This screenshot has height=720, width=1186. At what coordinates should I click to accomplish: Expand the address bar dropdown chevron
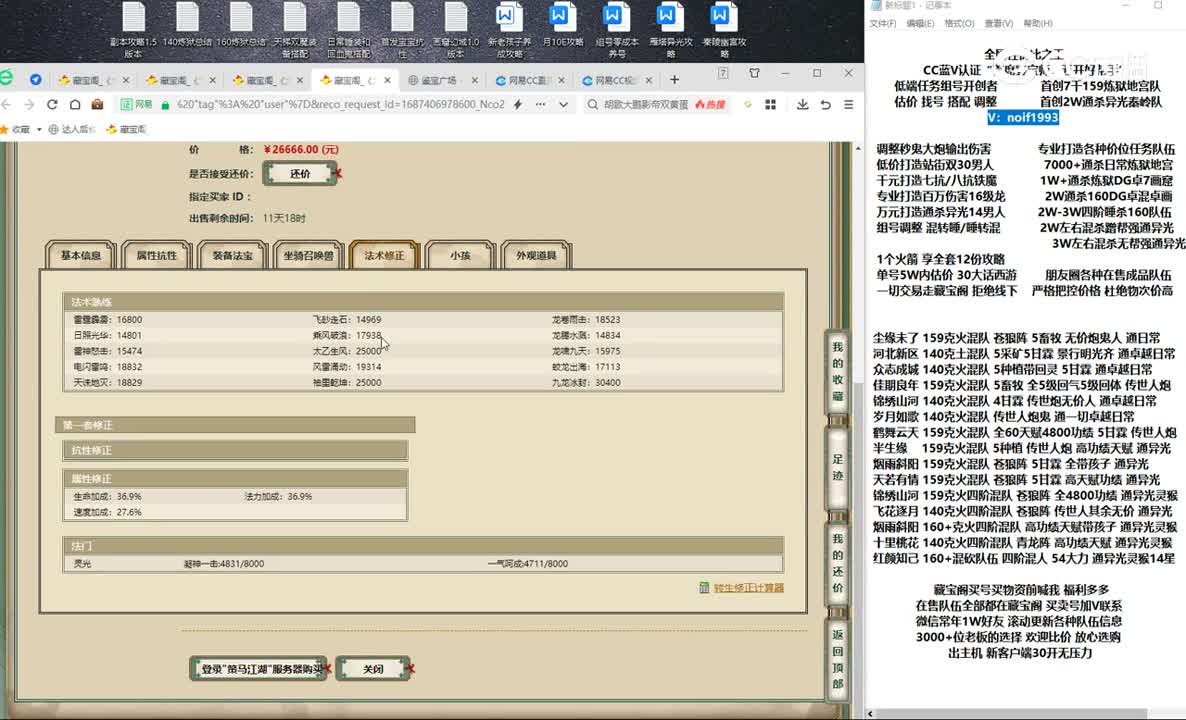tap(564, 104)
